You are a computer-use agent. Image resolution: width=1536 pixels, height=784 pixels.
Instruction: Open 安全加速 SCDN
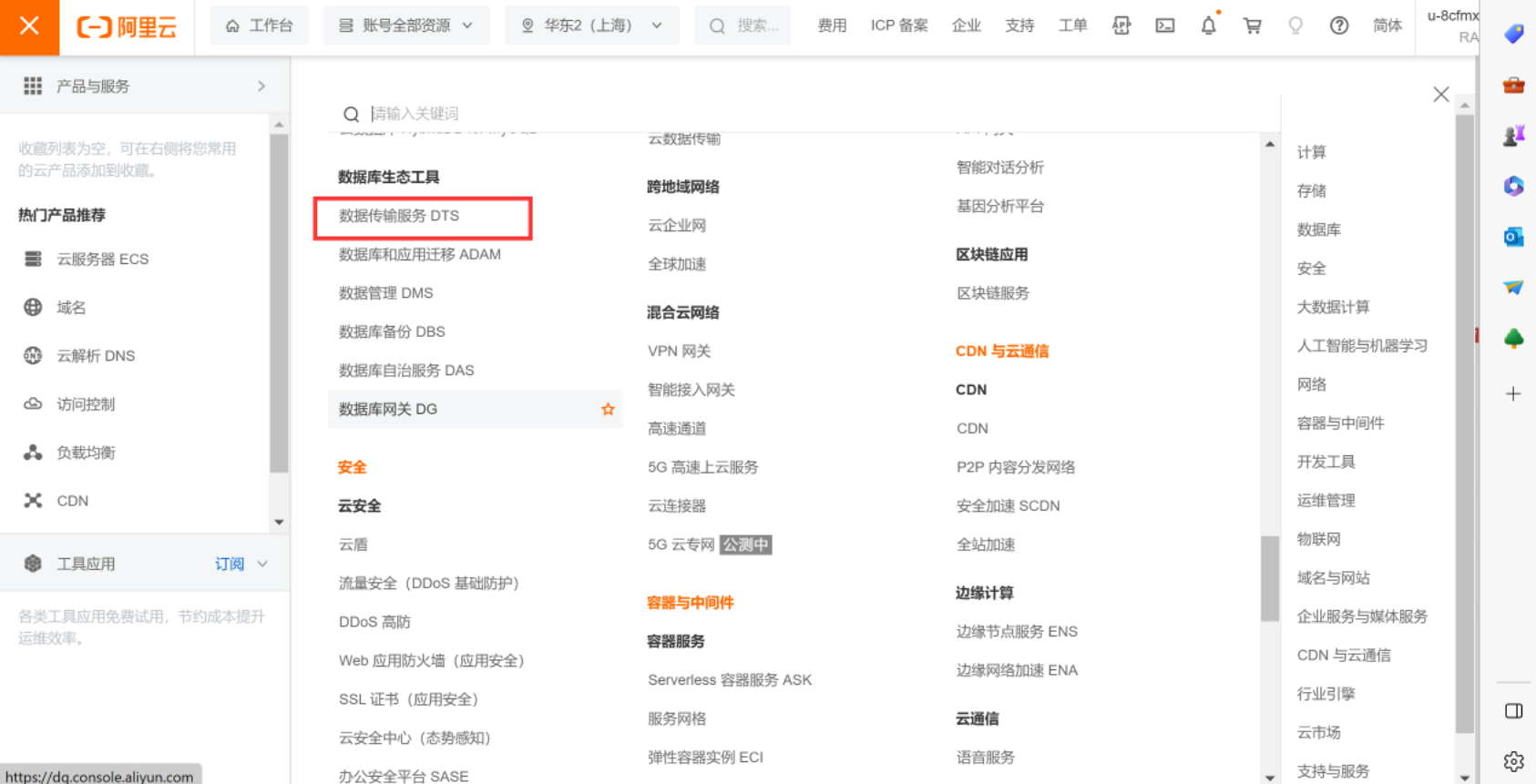tap(1008, 505)
